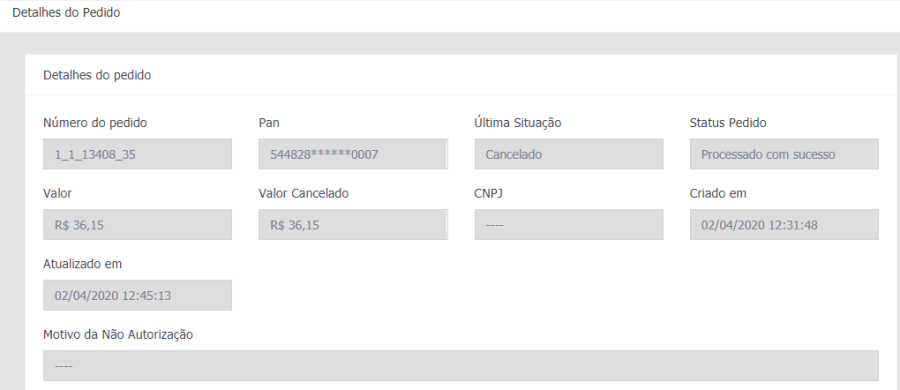This screenshot has height=390, width=900.
Task: Click the Status Pedido label
Action: pyautogui.click(x=728, y=123)
